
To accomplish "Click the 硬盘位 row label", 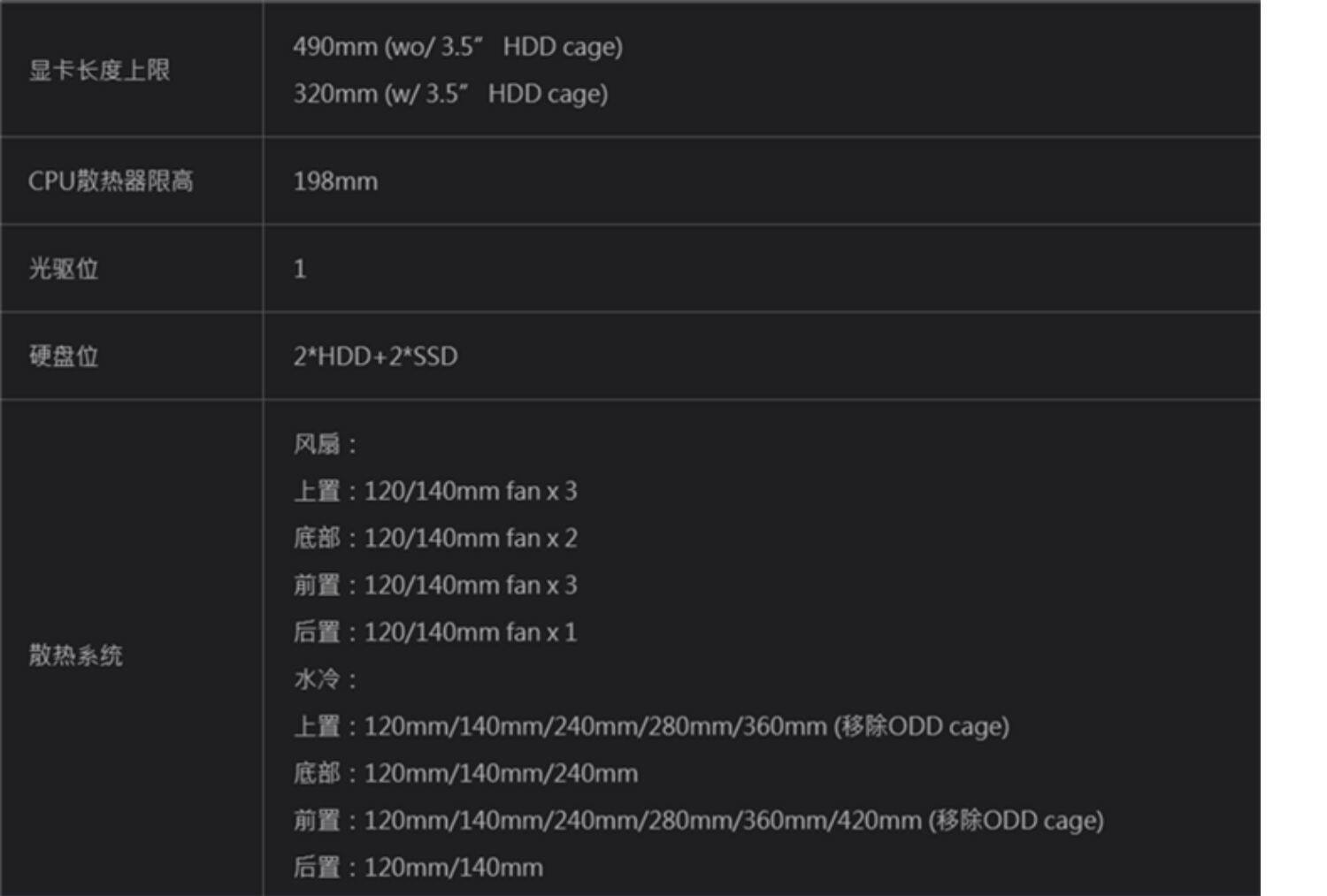I will point(64,356).
